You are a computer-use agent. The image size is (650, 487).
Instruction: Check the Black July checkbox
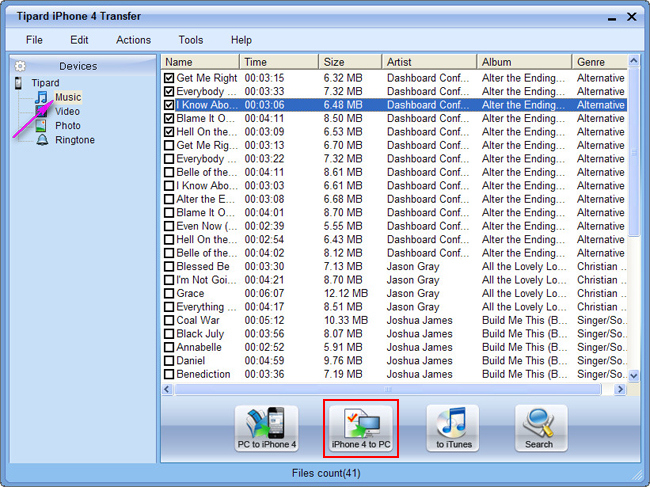pos(169,334)
